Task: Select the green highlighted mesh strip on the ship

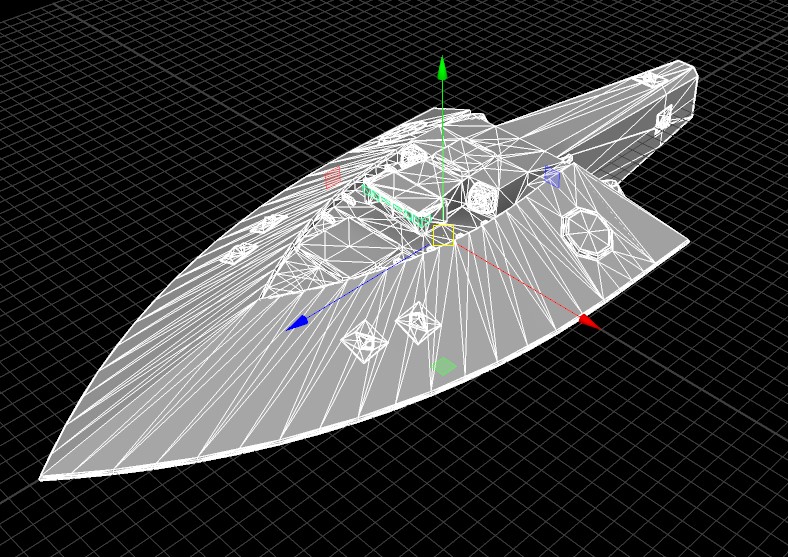Action: coord(396,207)
